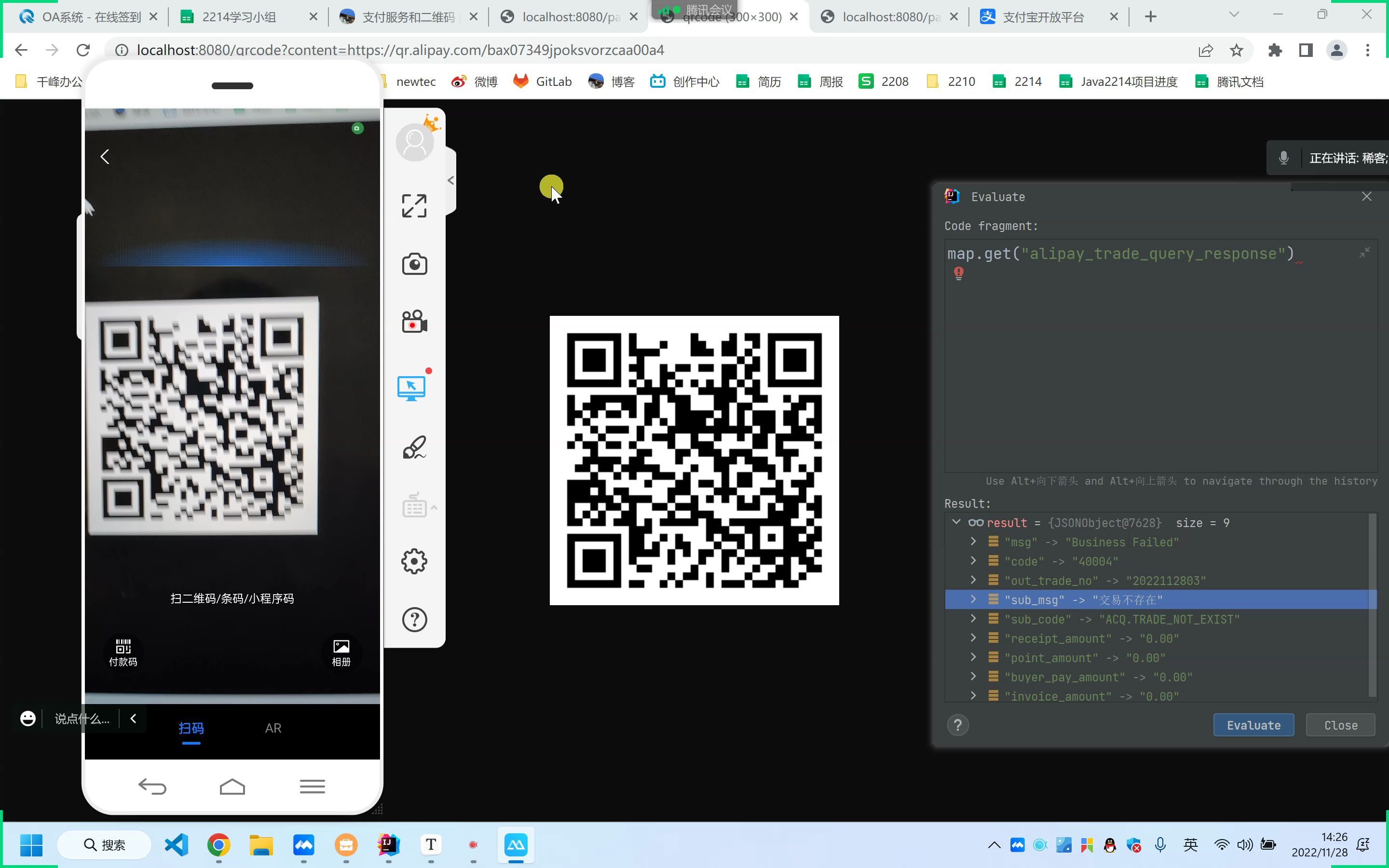Open the 微博 bookmark

(474, 81)
